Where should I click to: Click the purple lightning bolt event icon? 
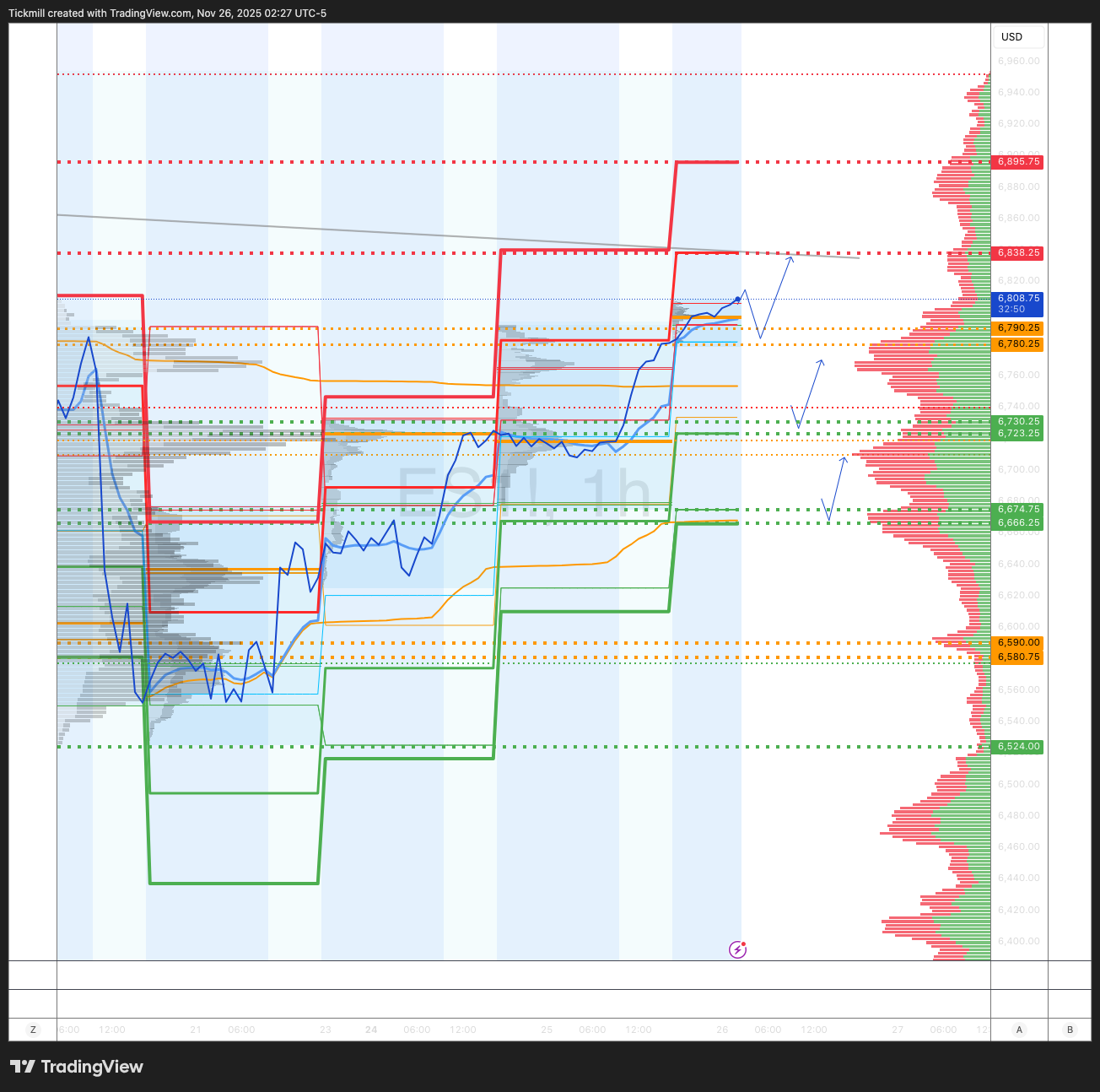coord(737,949)
